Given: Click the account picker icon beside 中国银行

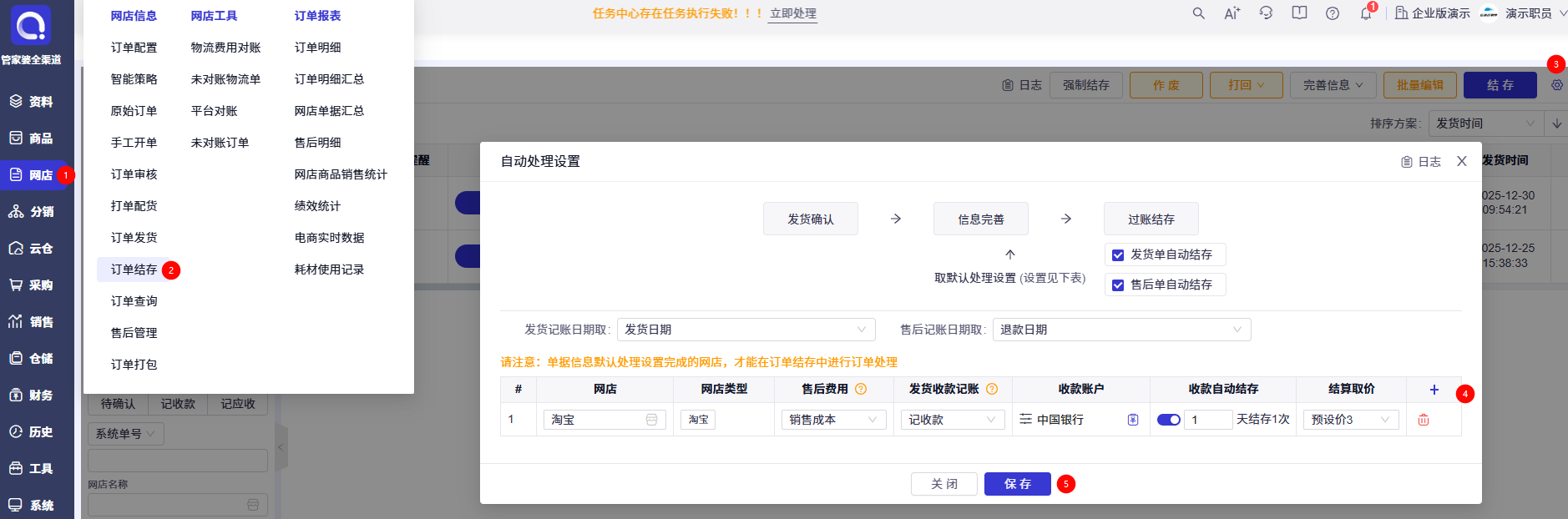Looking at the screenshot, I should pos(1133,420).
